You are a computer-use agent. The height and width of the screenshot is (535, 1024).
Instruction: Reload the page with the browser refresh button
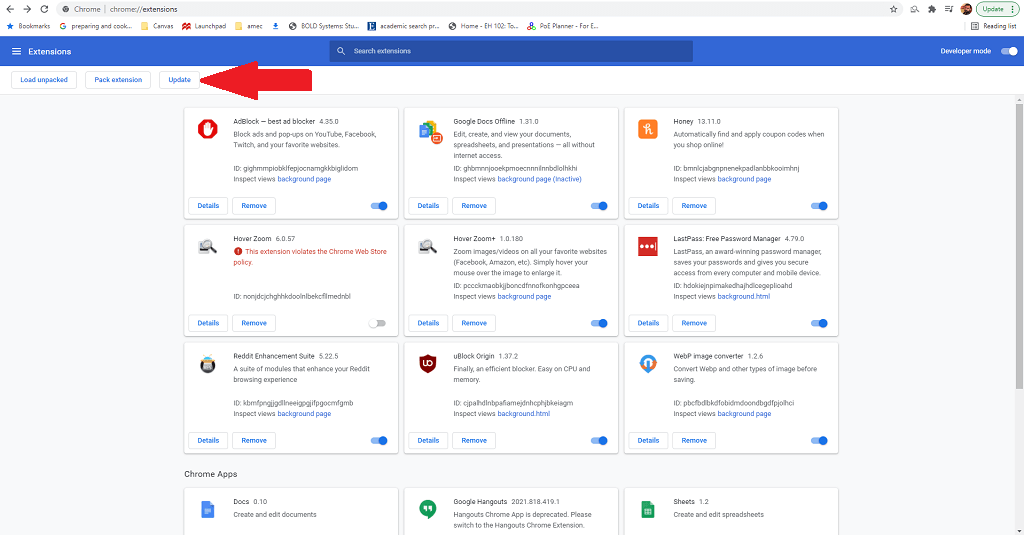(x=44, y=8)
